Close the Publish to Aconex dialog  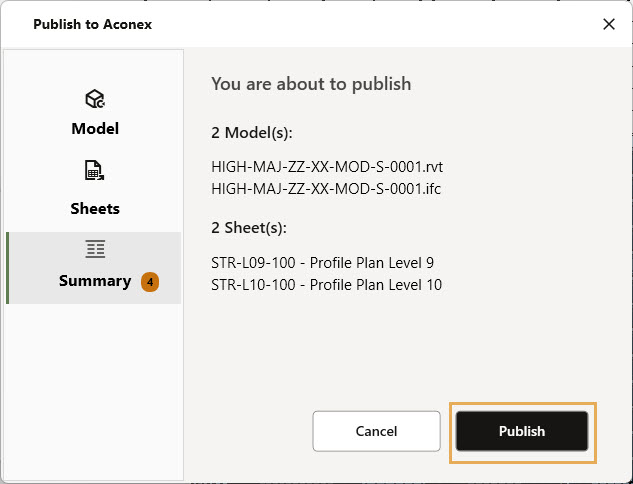pos(608,24)
